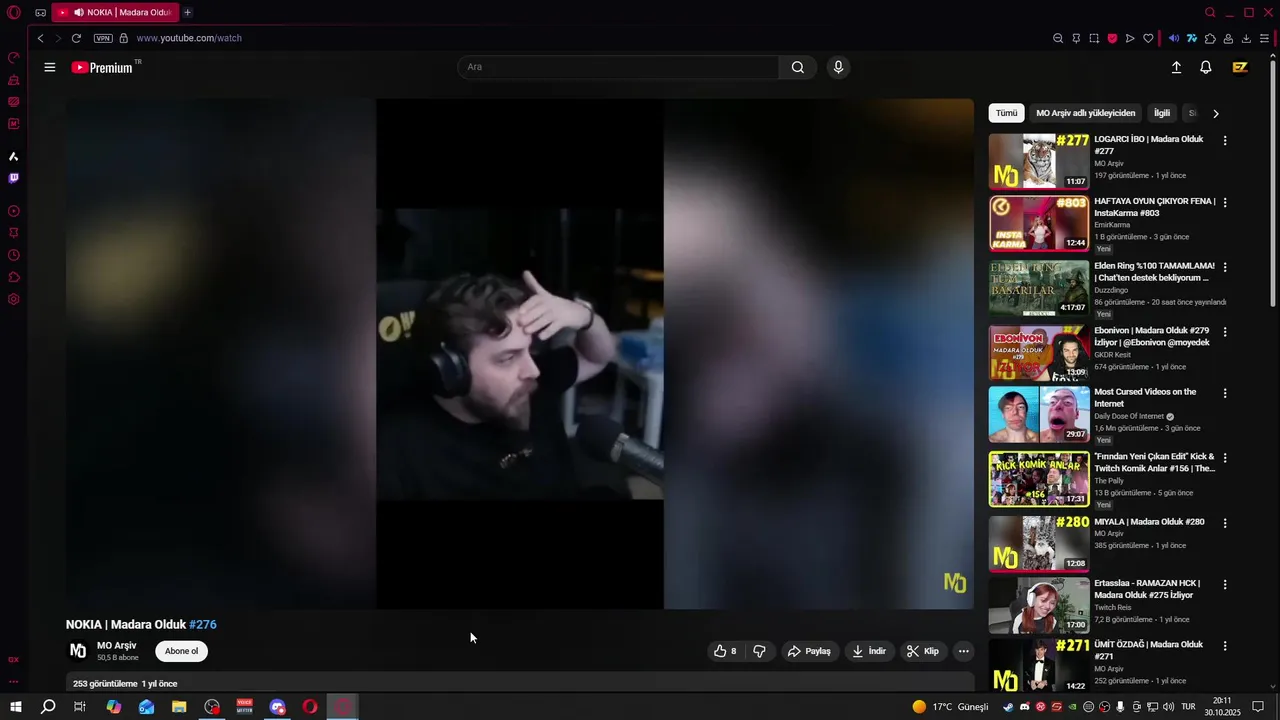Open History clock in Opera sidebar
The image size is (1280, 720).
(x=14, y=255)
